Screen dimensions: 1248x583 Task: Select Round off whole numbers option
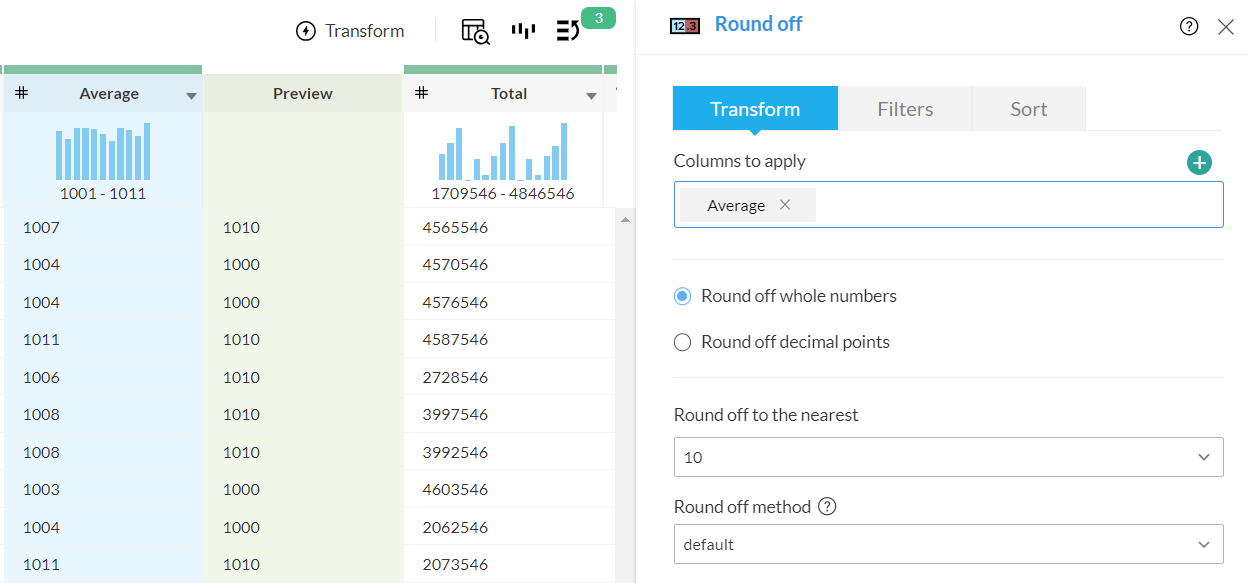tap(683, 296)
